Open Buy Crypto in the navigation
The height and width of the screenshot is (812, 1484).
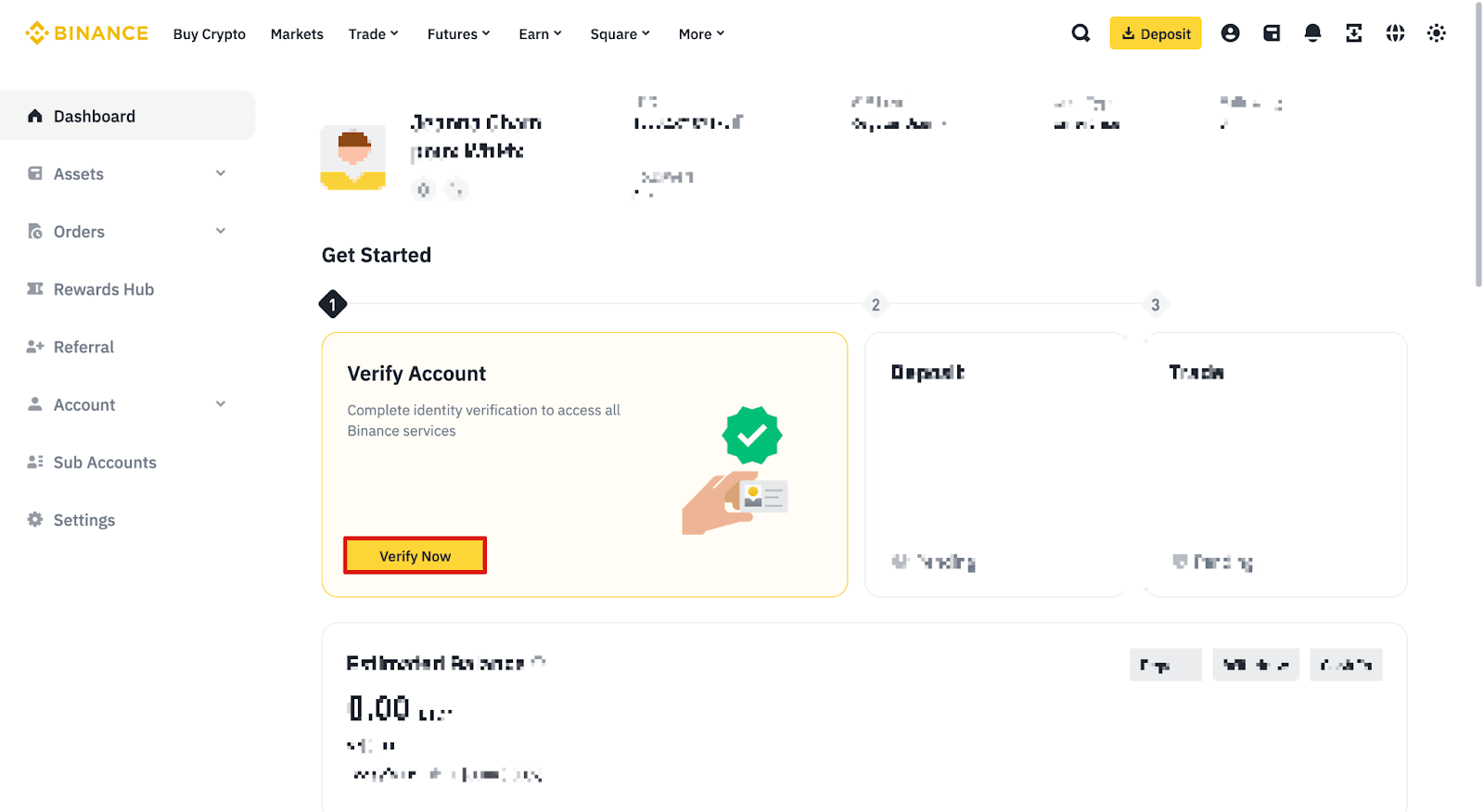[x=210, y=34]
